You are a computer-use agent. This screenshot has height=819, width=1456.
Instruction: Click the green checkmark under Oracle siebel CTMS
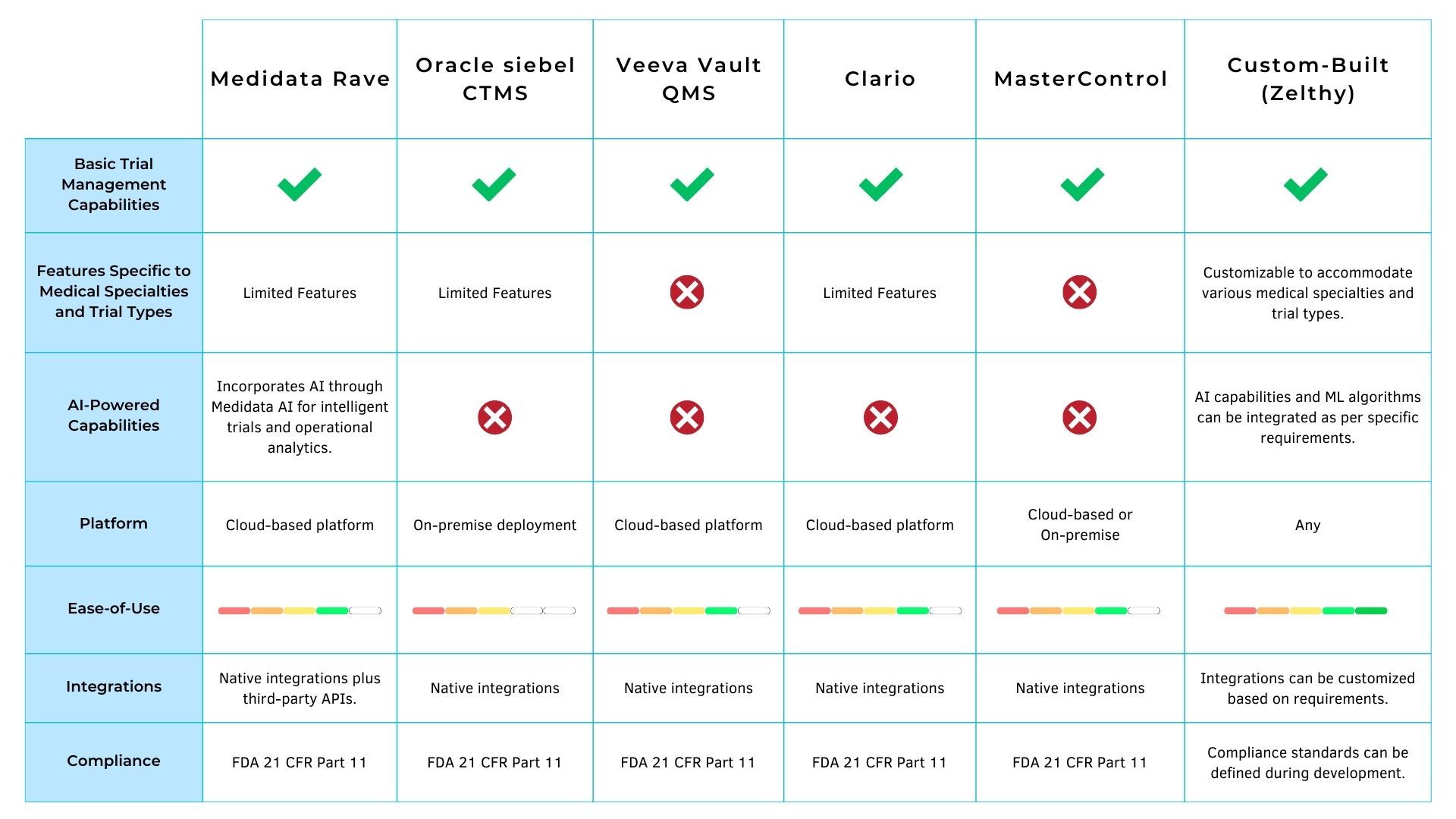(x=494, y=184)
